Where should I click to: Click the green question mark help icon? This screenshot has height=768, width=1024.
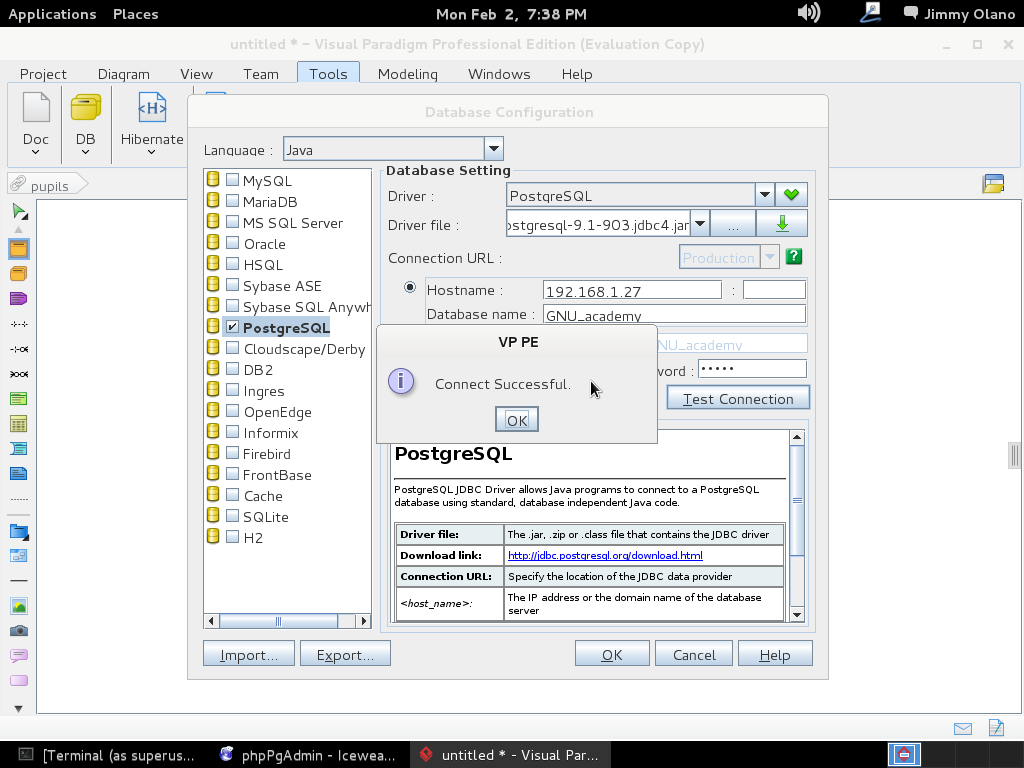pyautogui.click(x=794, y=257)
